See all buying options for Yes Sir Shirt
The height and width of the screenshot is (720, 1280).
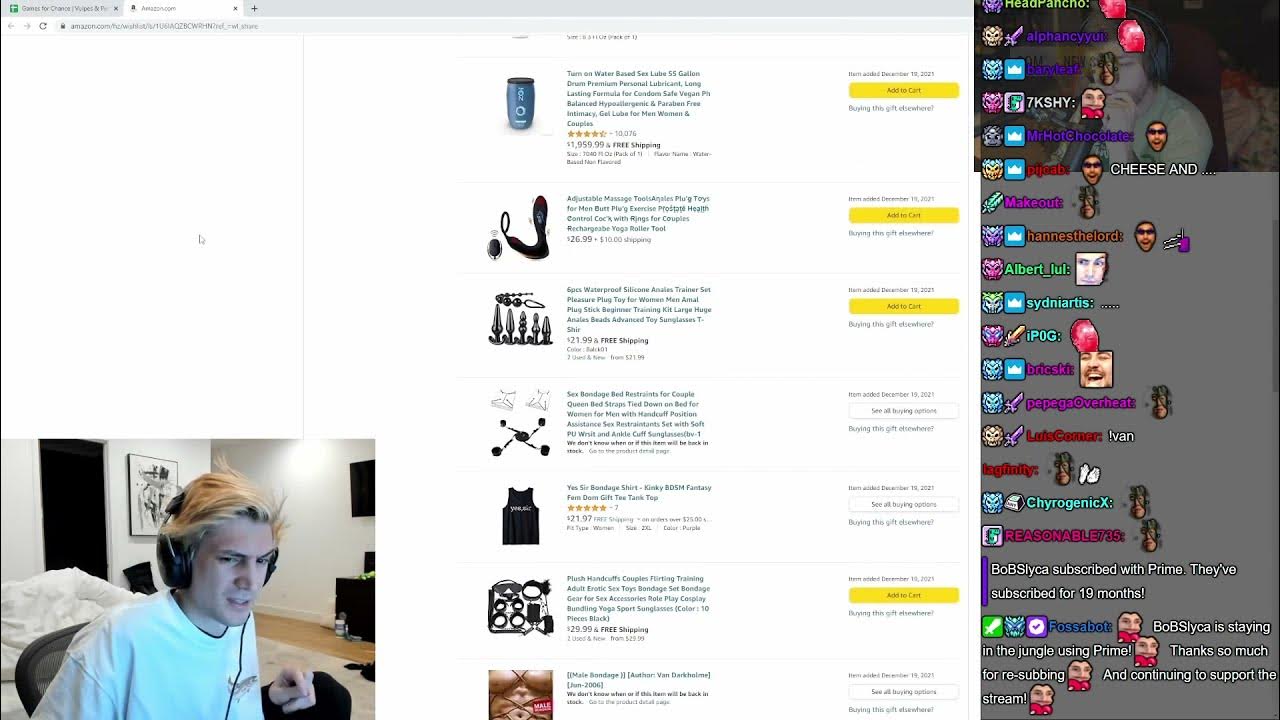[903, 504]
